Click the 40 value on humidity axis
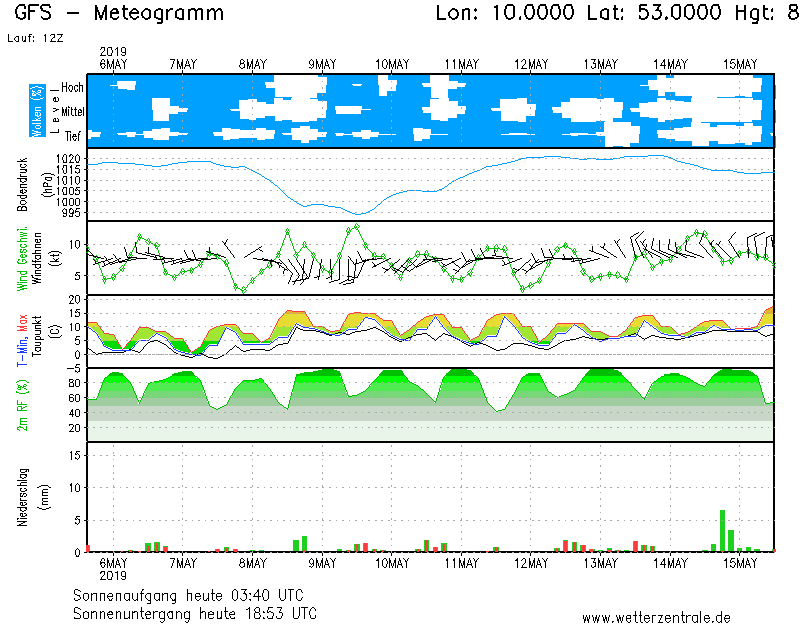 click(74, 413)
